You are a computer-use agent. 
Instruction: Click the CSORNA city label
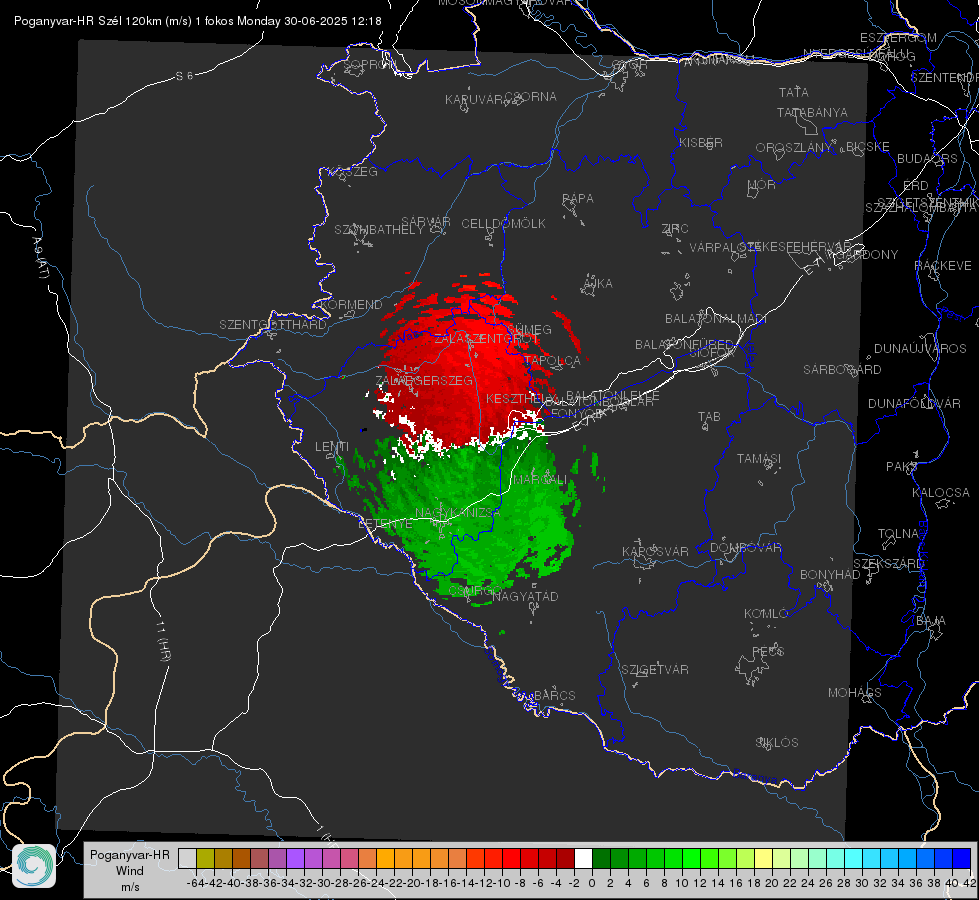coord(531,97)
